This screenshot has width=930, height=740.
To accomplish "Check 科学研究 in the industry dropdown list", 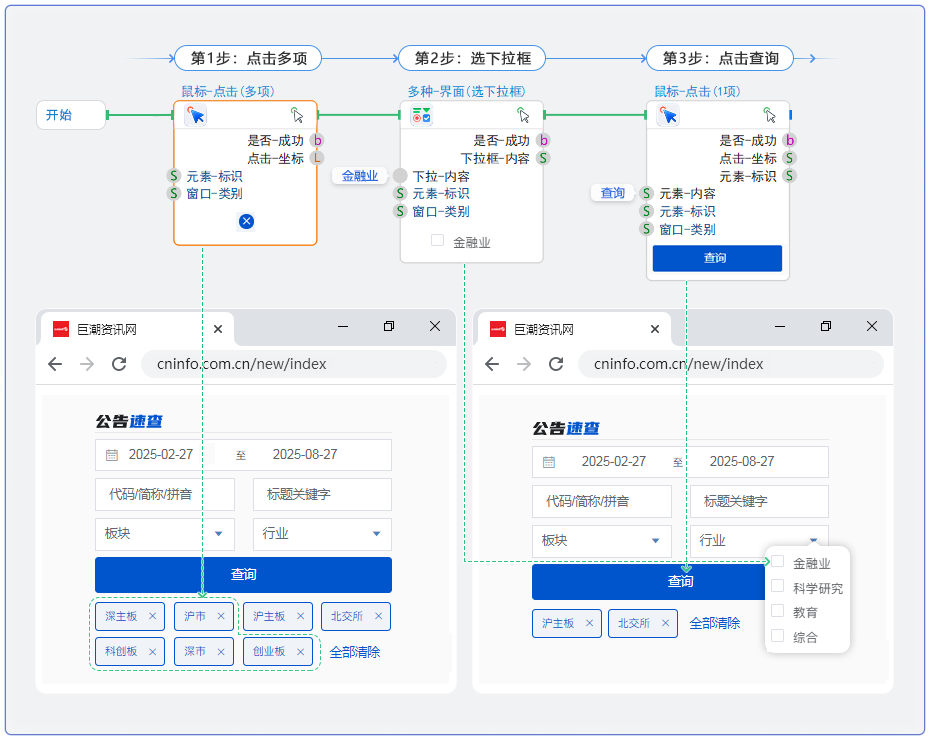I will [778, 587].
